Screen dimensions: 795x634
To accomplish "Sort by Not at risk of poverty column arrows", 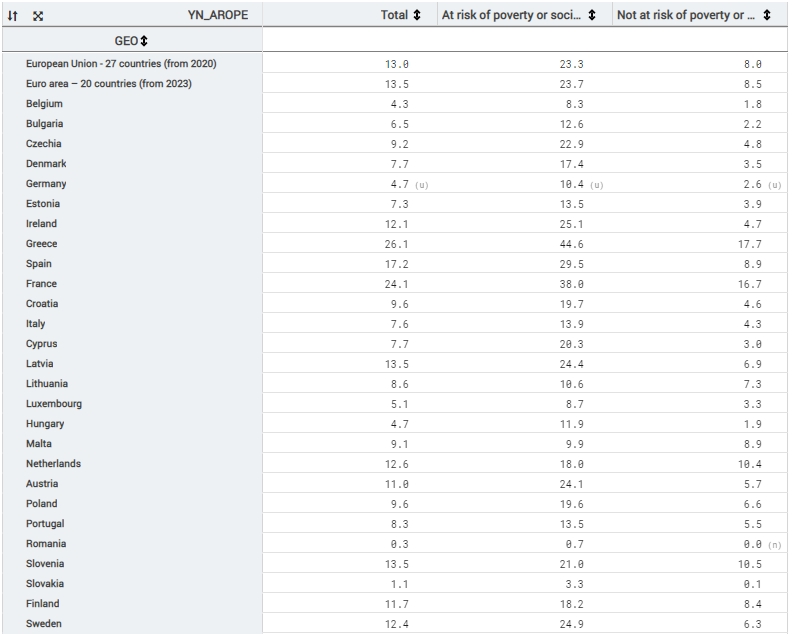I will pos(767,15).
